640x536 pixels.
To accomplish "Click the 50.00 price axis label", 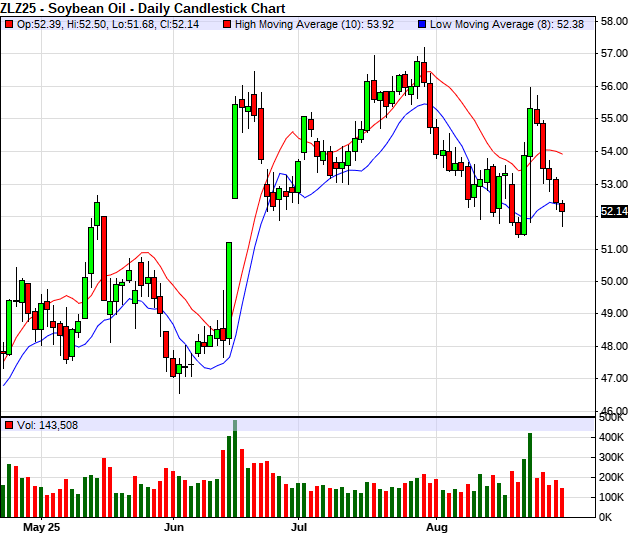I will (x=614, y=281).
